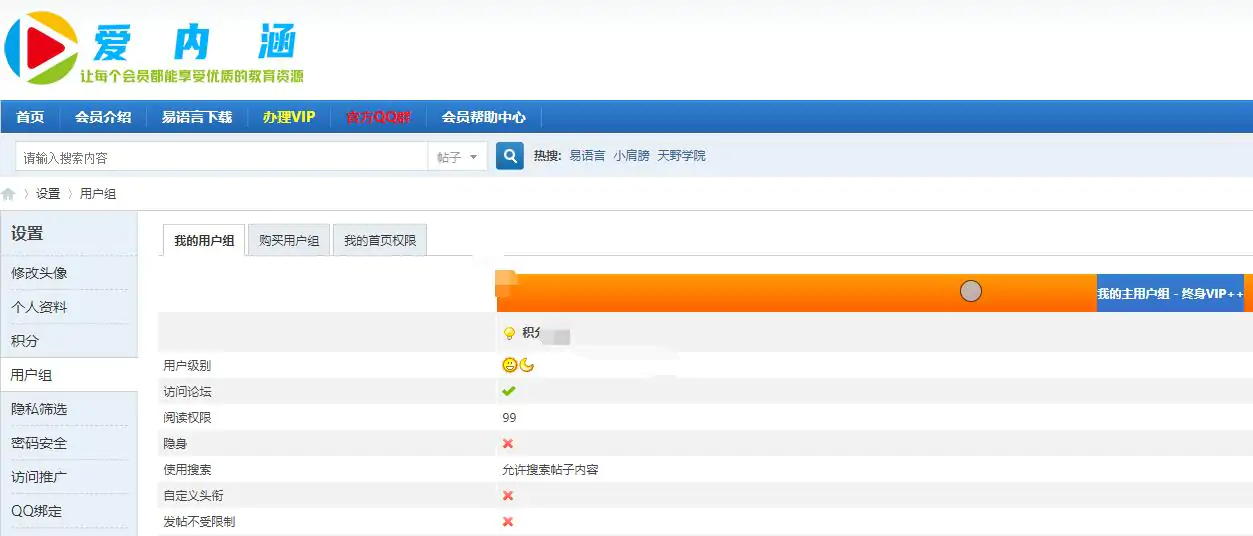Open 密码安全 in settings sidebar
Image resolution: width=1253 pixels, height=536 pixels.
(40, 443)
